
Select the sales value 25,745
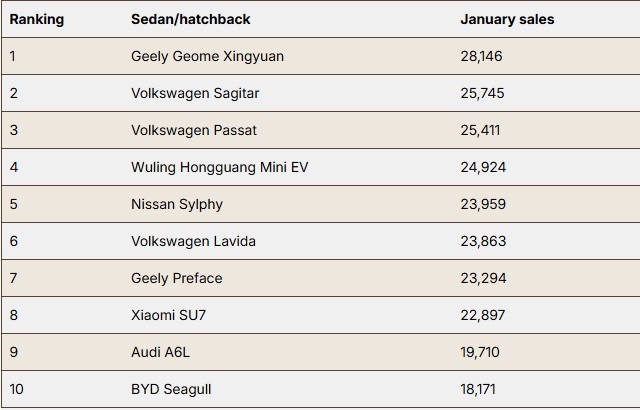pyautogui.click(x=483, y=93)
